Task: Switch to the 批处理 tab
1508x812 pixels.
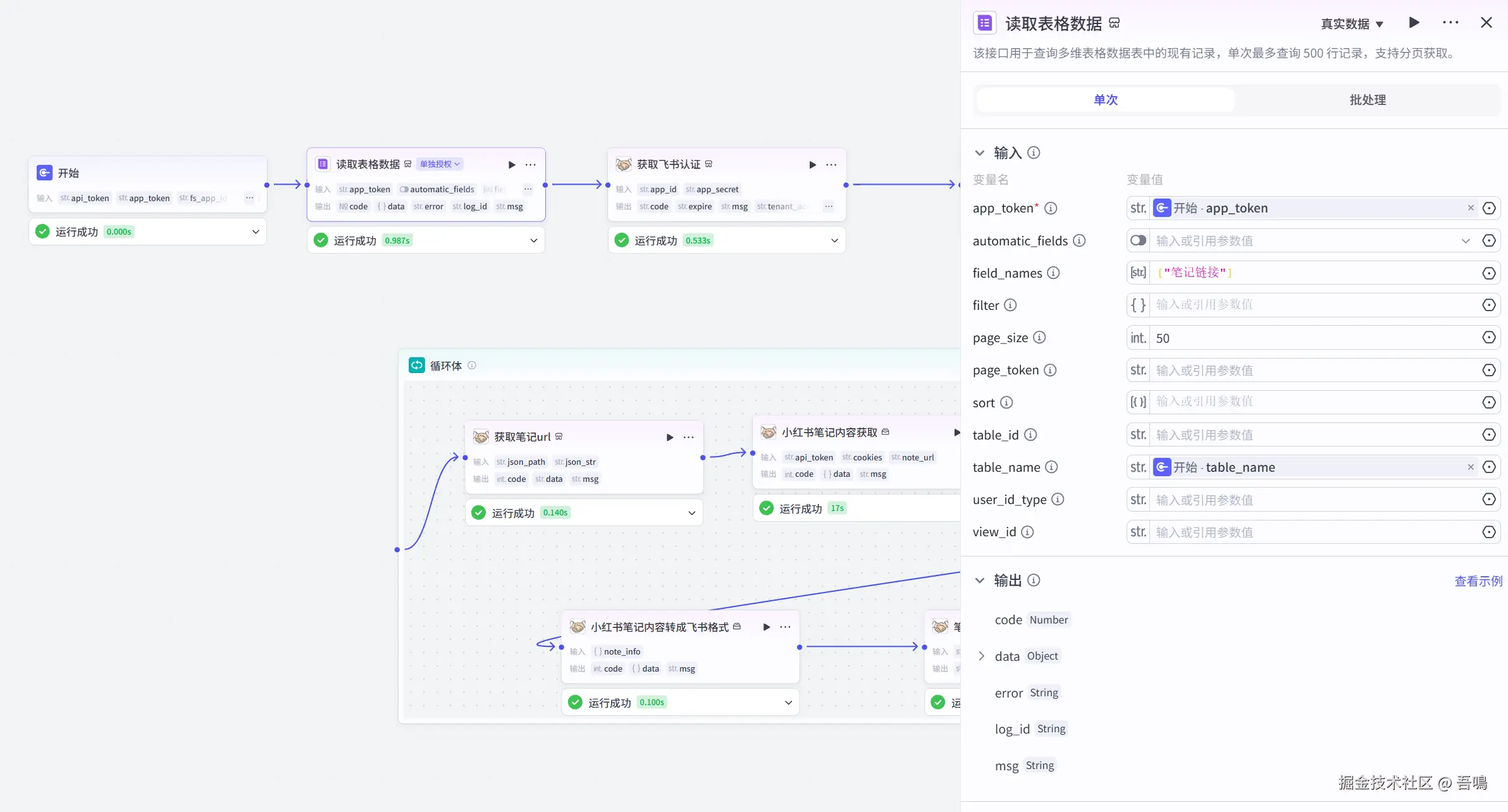Action: click(x=1368, y=100)
